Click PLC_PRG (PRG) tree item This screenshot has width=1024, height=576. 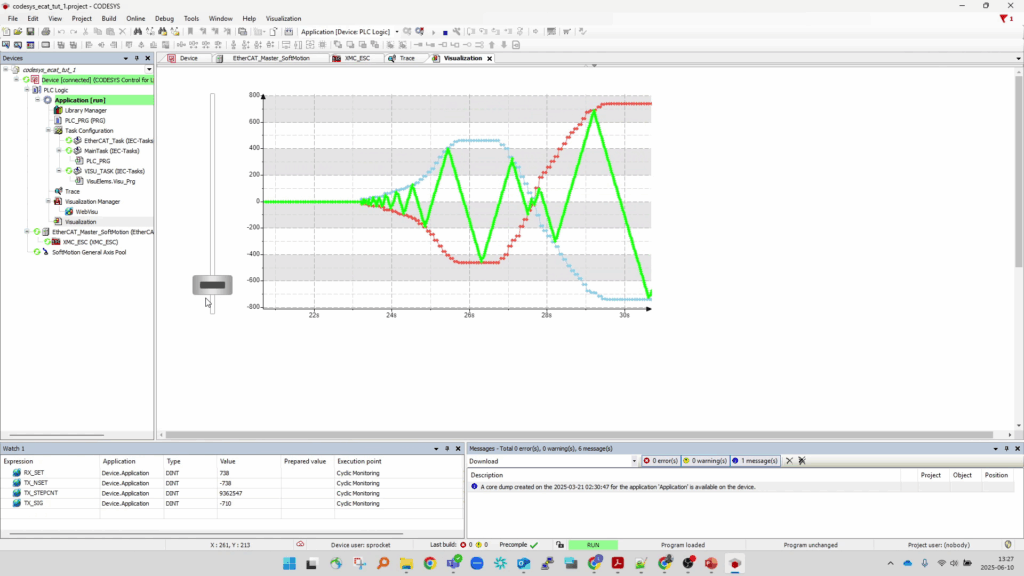tap(85, 120)
